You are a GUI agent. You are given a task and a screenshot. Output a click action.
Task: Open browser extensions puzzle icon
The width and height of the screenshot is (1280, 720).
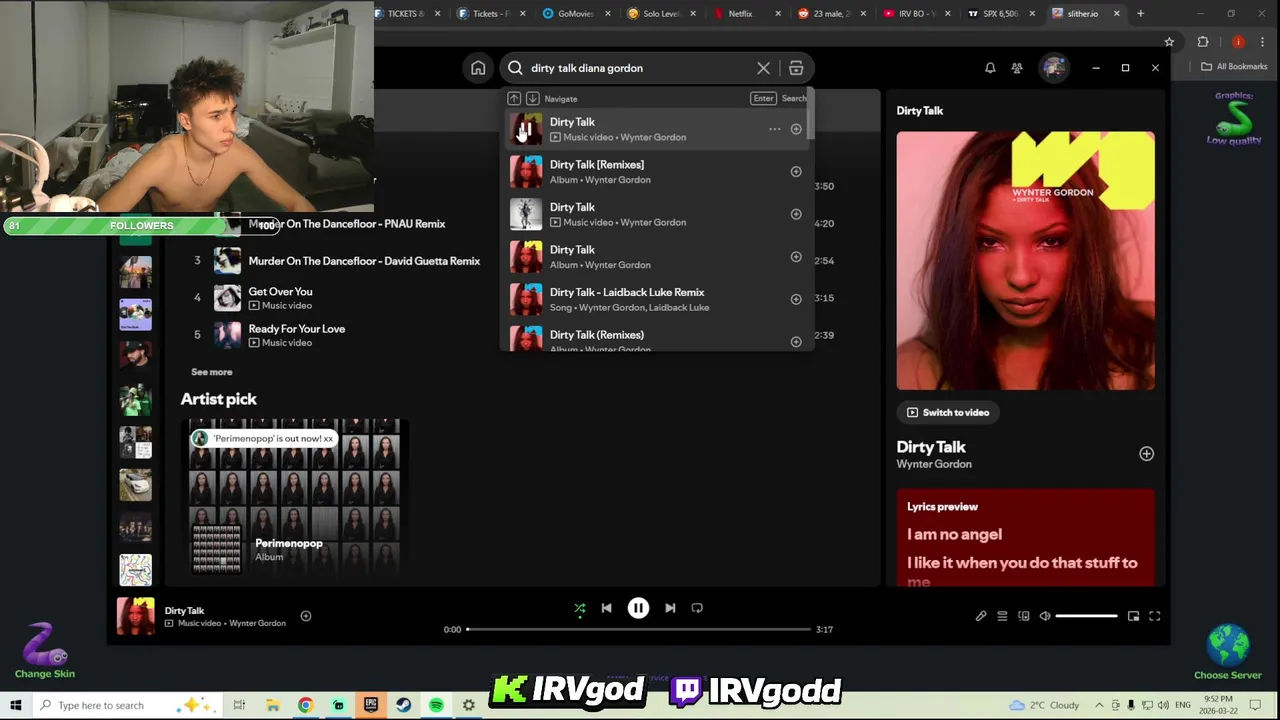coord(1203,42)
